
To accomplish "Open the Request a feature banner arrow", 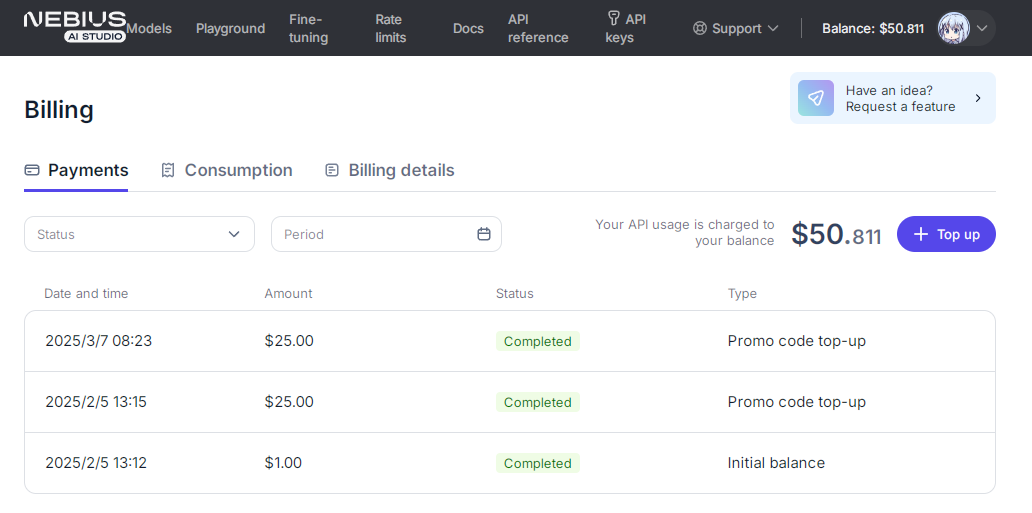I will [978, 98].
